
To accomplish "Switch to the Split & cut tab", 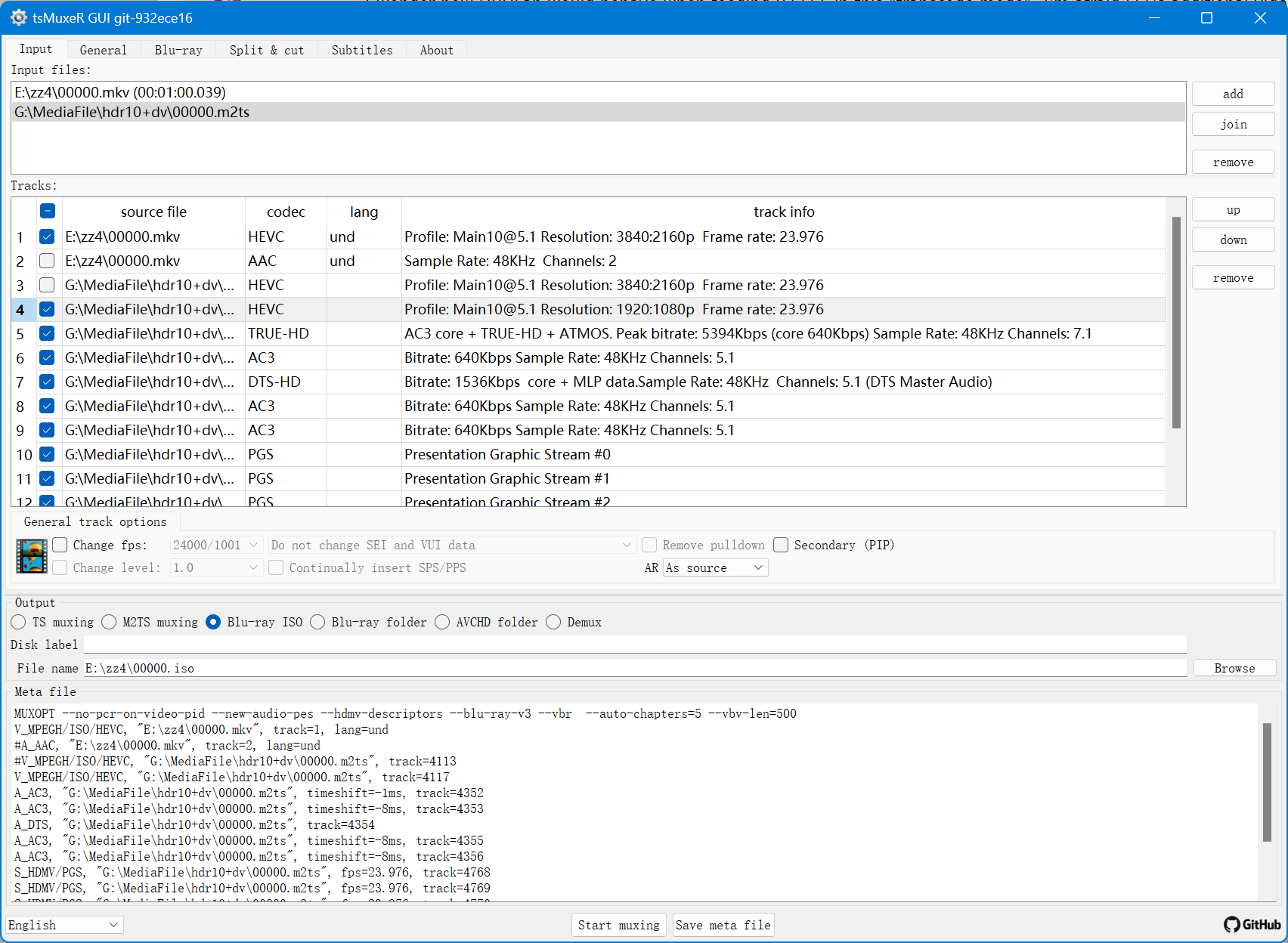I will pyautogui.click(x=267, y=50).
